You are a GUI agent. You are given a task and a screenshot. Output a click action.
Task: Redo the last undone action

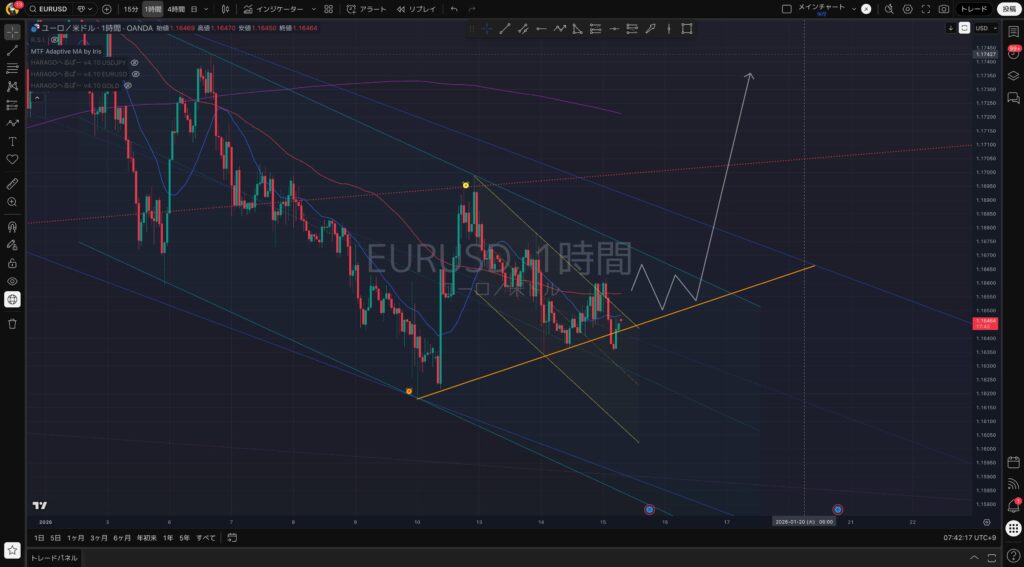[x=472, y=9]
